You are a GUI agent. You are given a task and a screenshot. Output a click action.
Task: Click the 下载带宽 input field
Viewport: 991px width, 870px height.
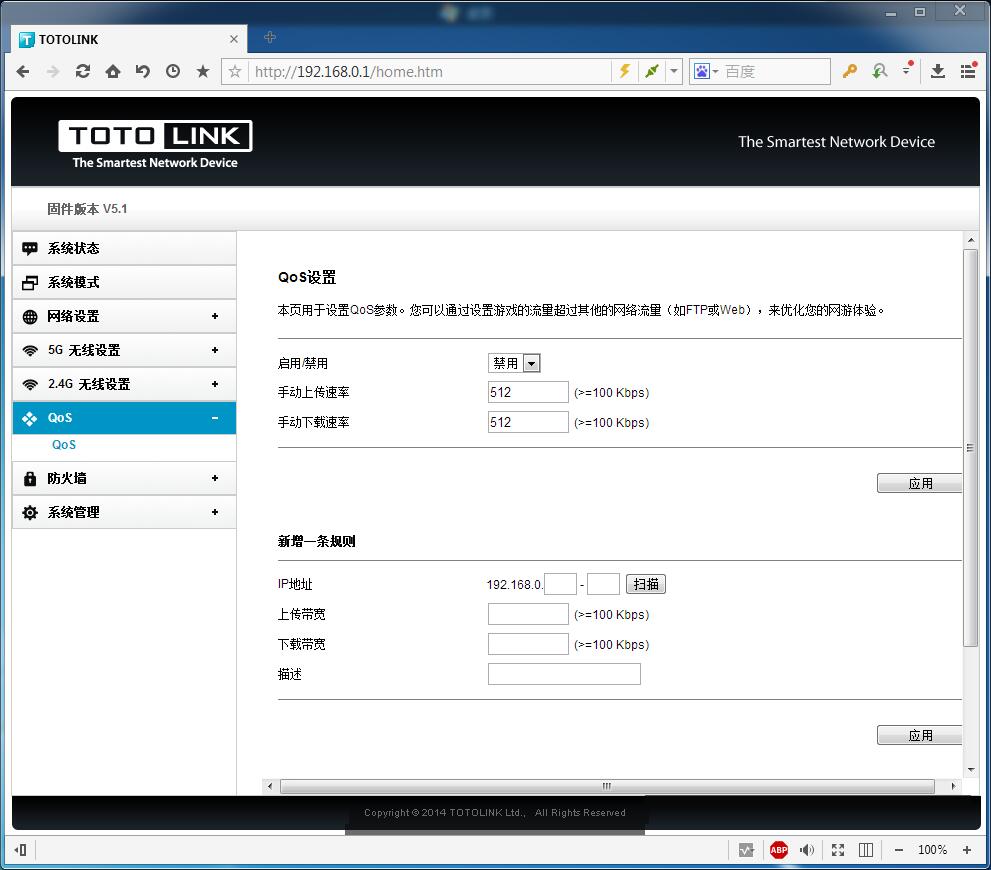(x=528, y=644)
